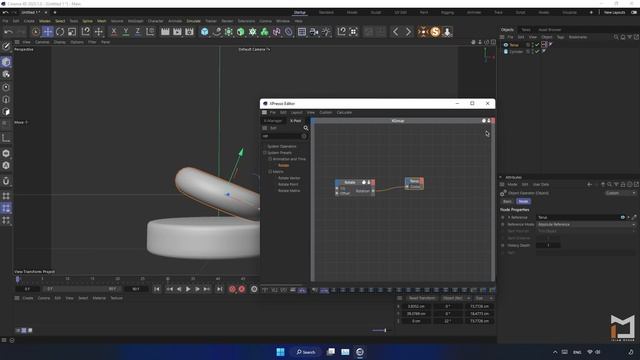Click the Light object icon
Viewport: 640px width, 360px height.
(x=326, y=31)
